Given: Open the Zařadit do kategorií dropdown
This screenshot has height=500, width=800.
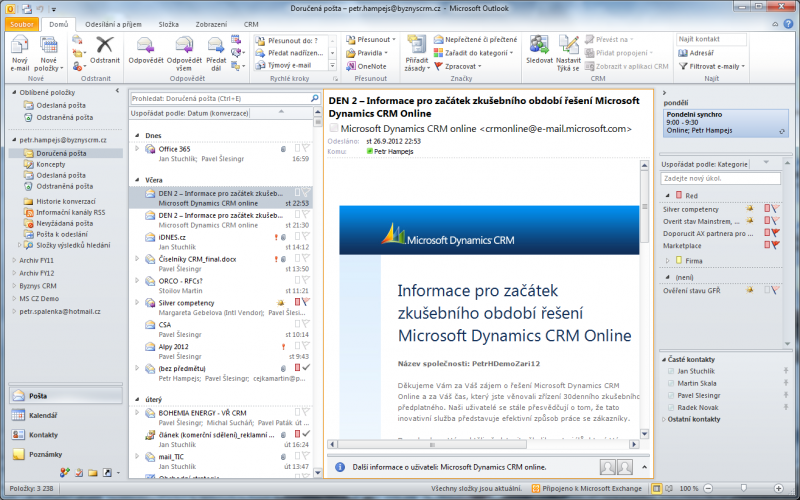Looking at the screenshot, I should coord(473,53).
